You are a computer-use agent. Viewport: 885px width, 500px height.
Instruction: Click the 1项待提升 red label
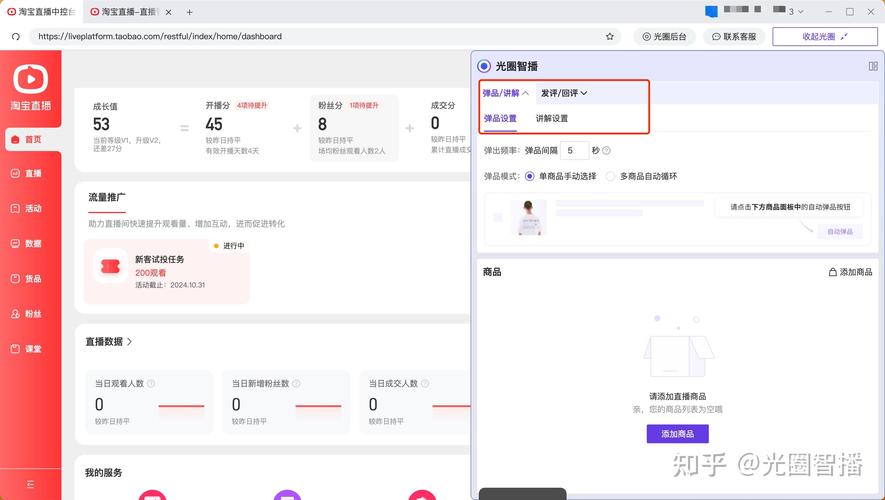[x=363, y=106]
